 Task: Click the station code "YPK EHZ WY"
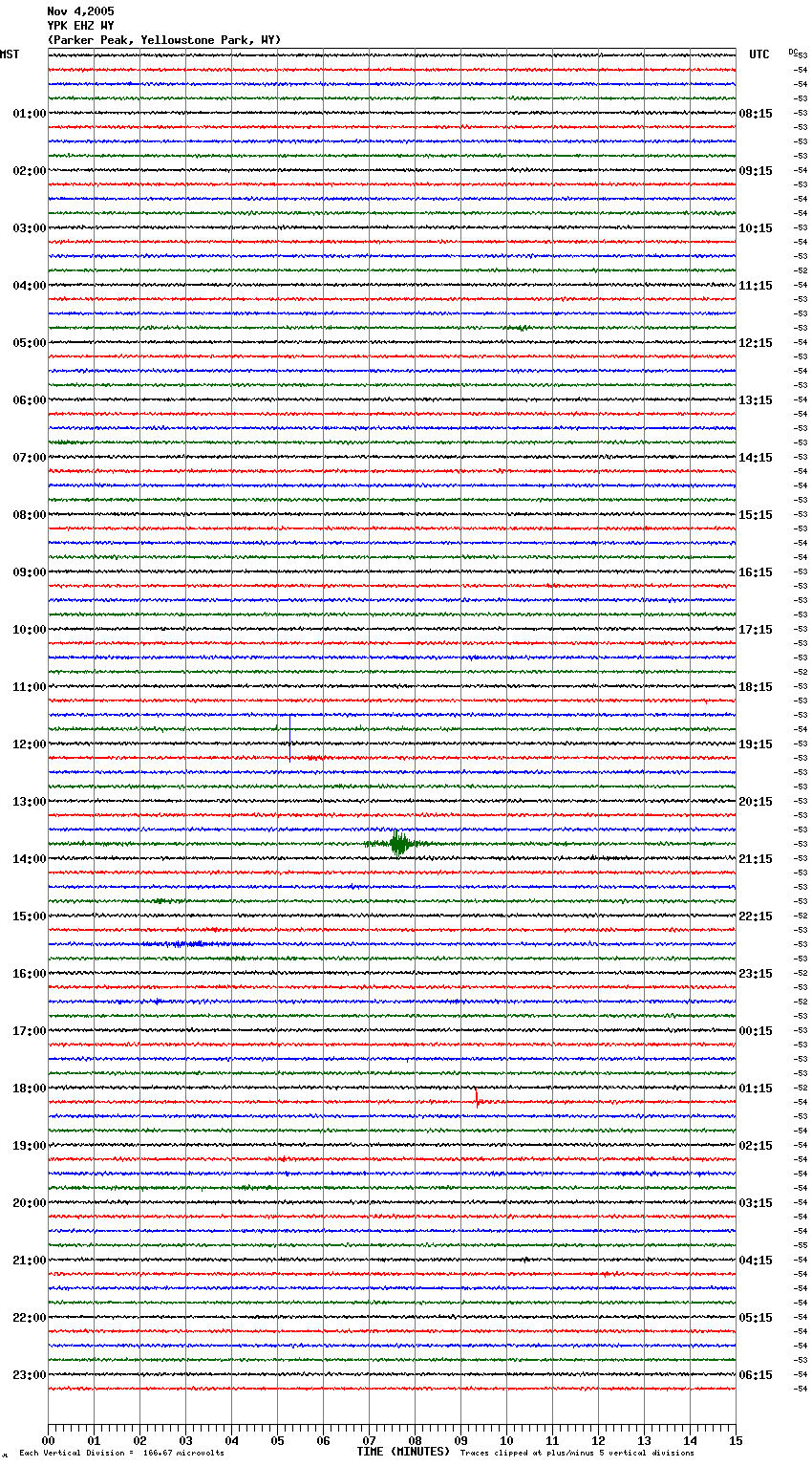point(80,26)
